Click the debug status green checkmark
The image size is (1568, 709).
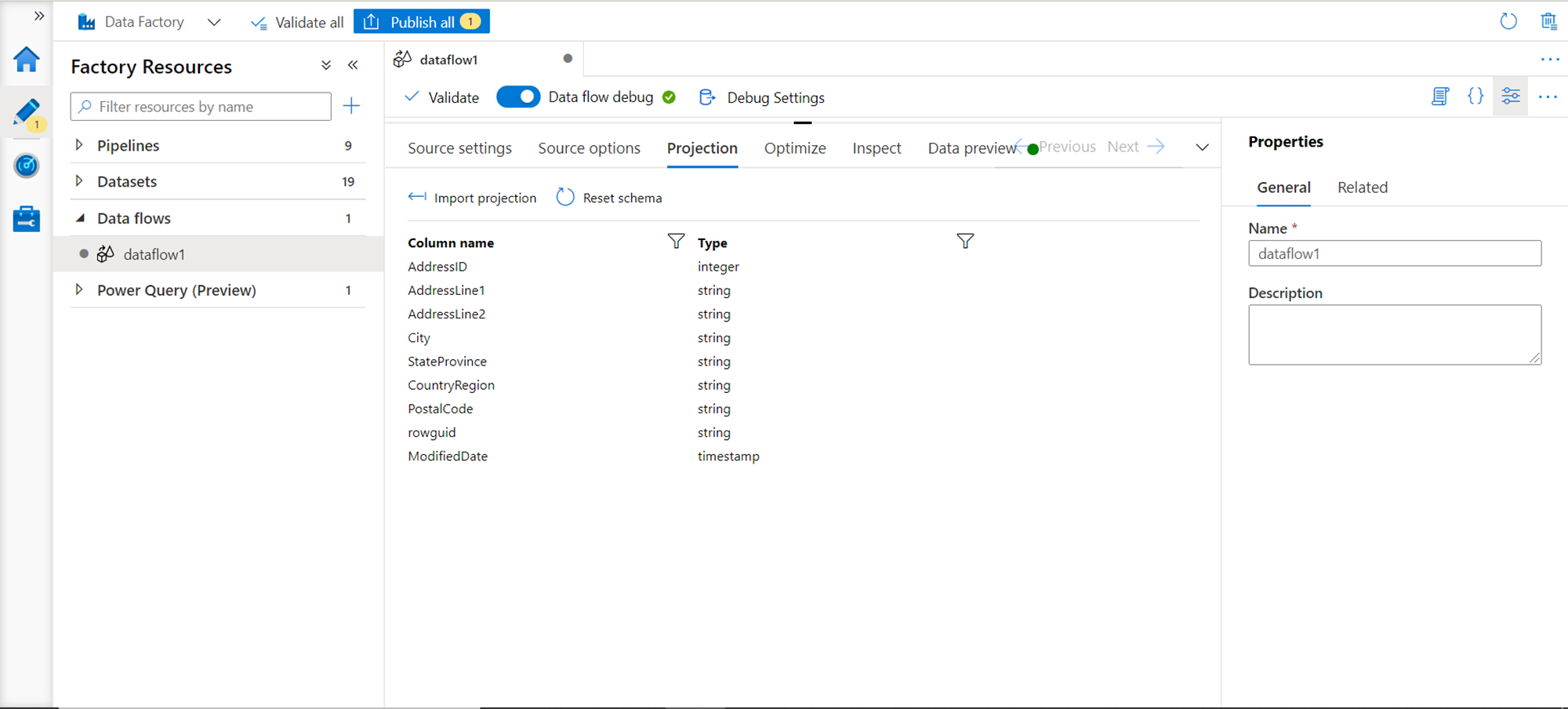coord(669,97)
